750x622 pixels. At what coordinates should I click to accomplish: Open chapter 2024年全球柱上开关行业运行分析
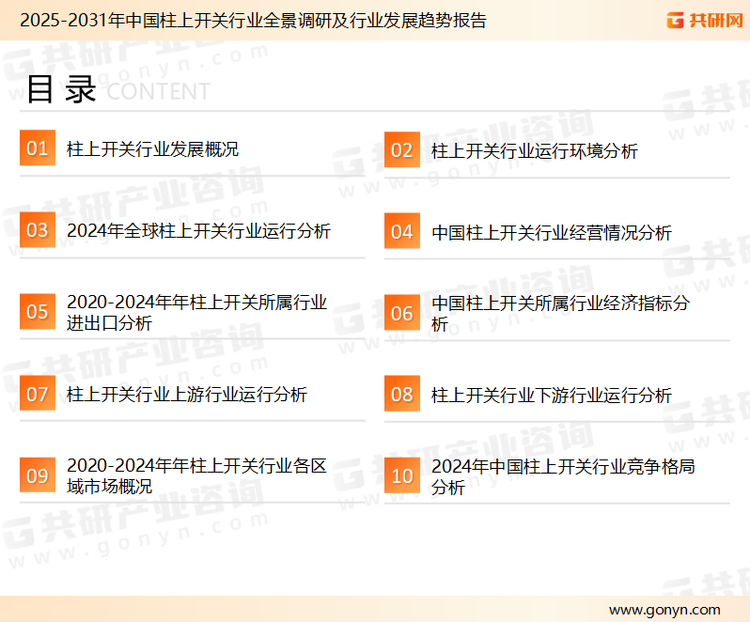coord(199,231)
